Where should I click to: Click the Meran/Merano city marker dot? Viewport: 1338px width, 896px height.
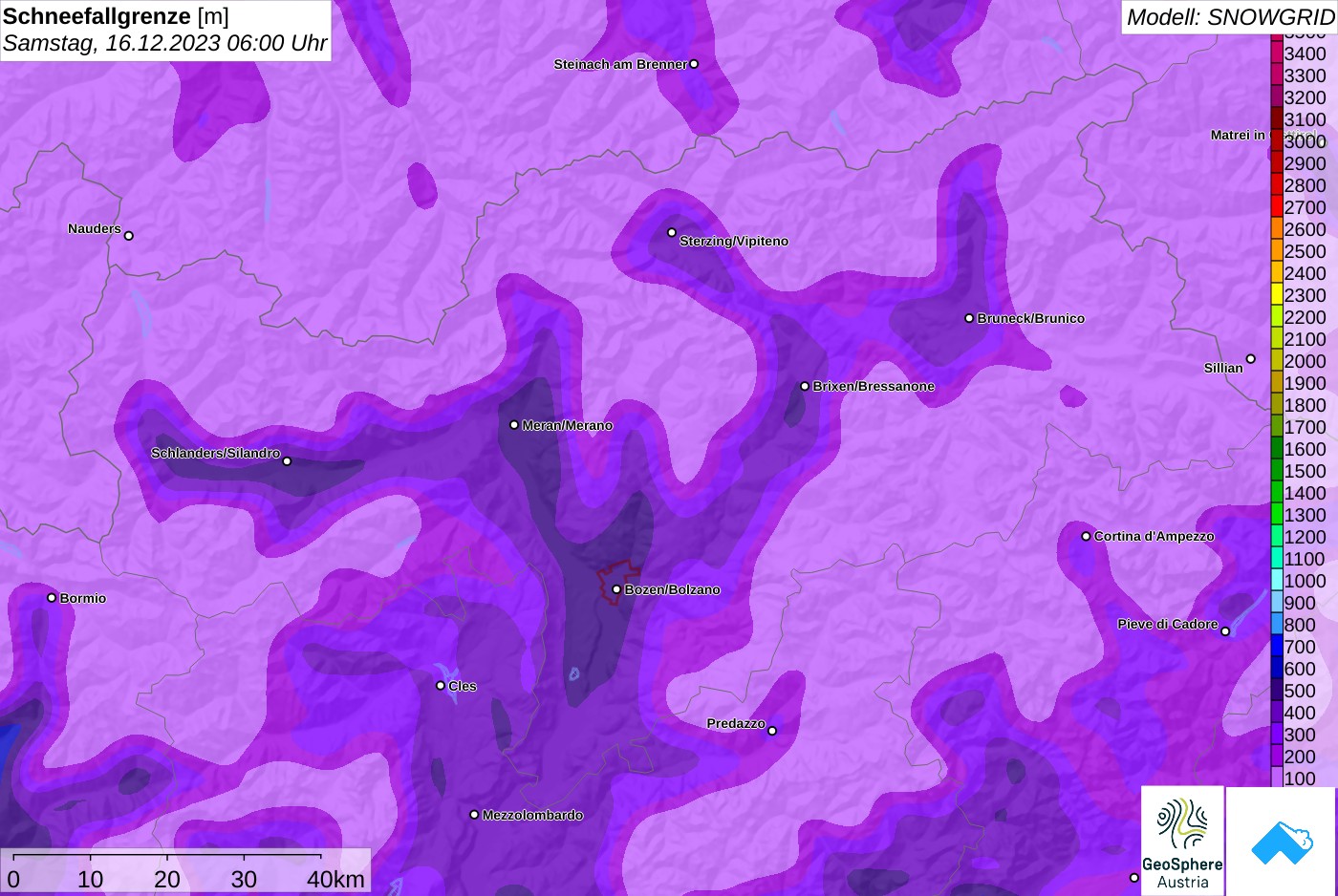(514, 425)
